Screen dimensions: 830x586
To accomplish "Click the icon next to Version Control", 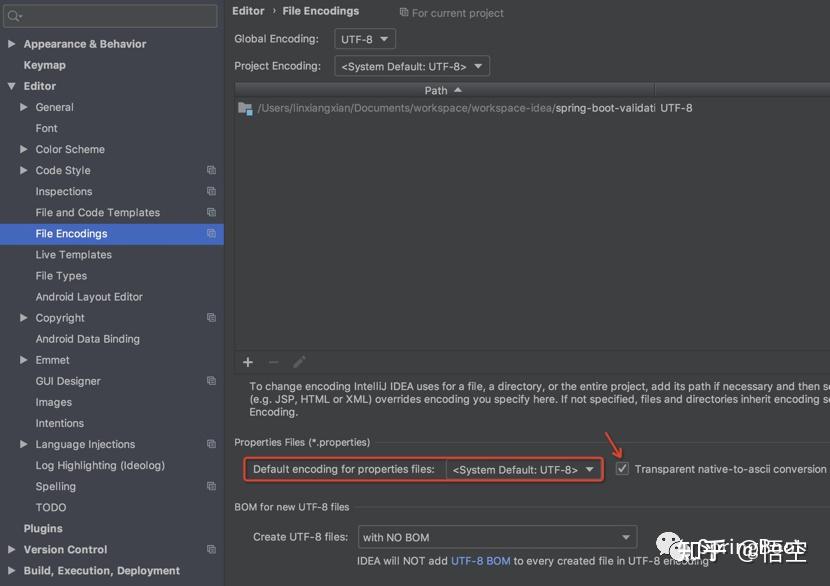I will point(211,549).
